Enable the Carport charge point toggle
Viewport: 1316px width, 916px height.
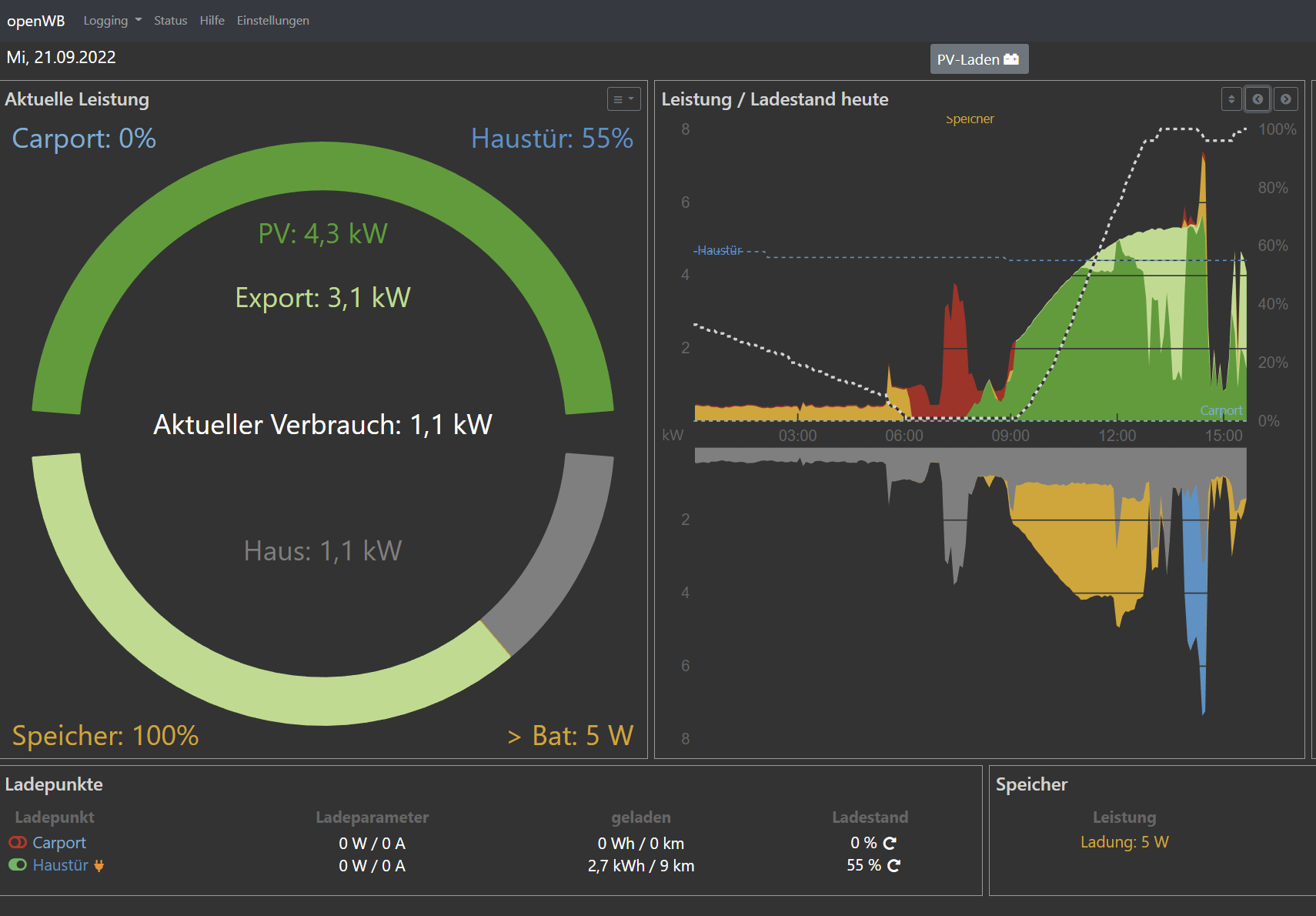[18, 843]
